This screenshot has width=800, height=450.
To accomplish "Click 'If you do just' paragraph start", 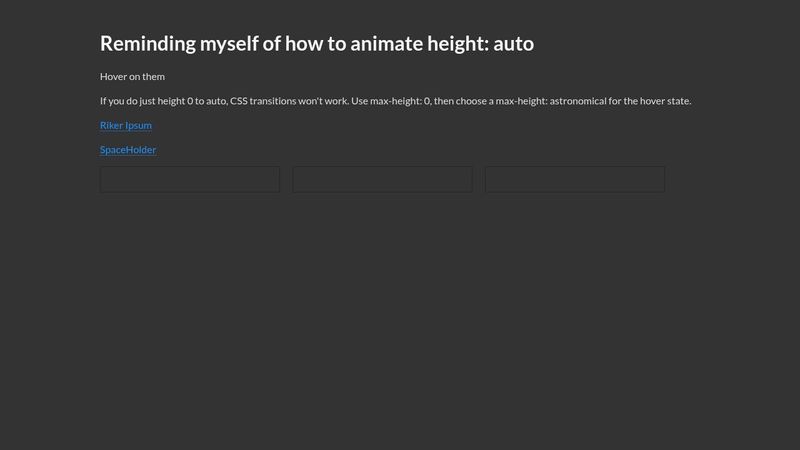I will 128,101.
